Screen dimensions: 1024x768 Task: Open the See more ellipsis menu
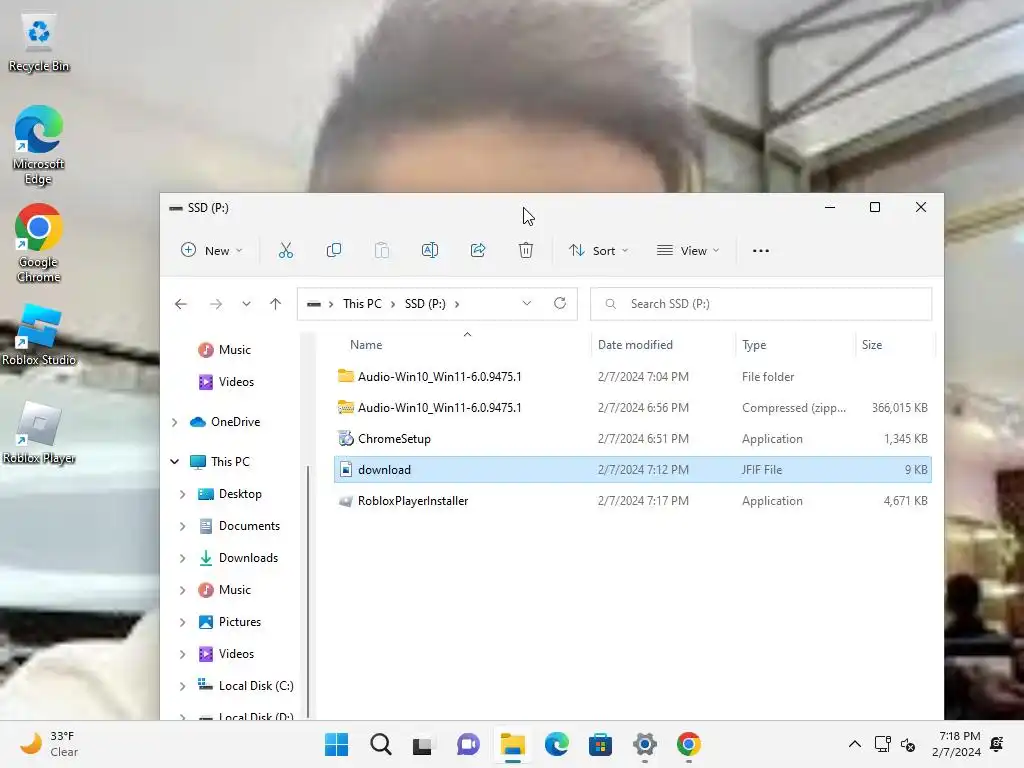click(x=761, y=251)
